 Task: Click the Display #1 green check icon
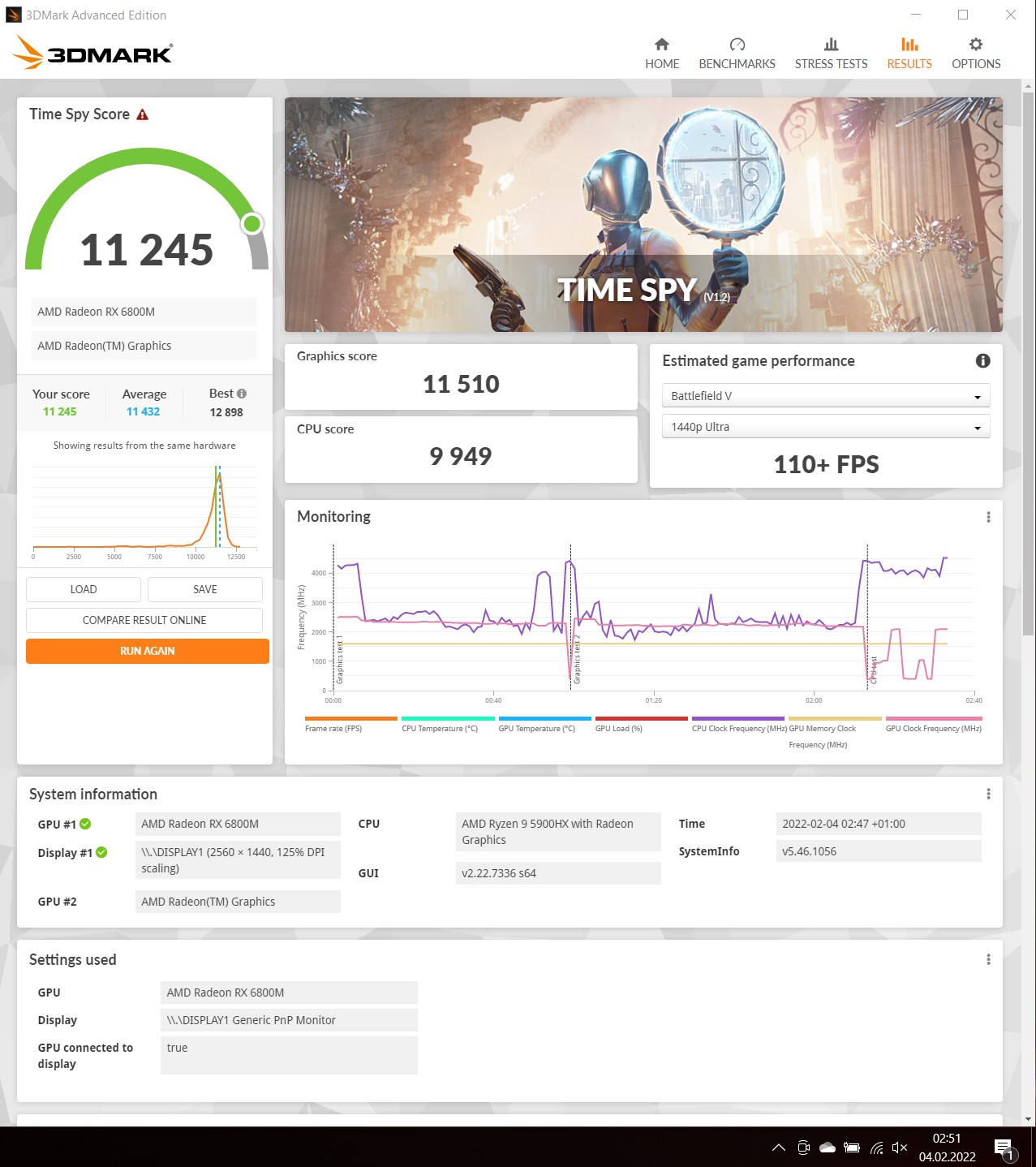pos(101,852)
